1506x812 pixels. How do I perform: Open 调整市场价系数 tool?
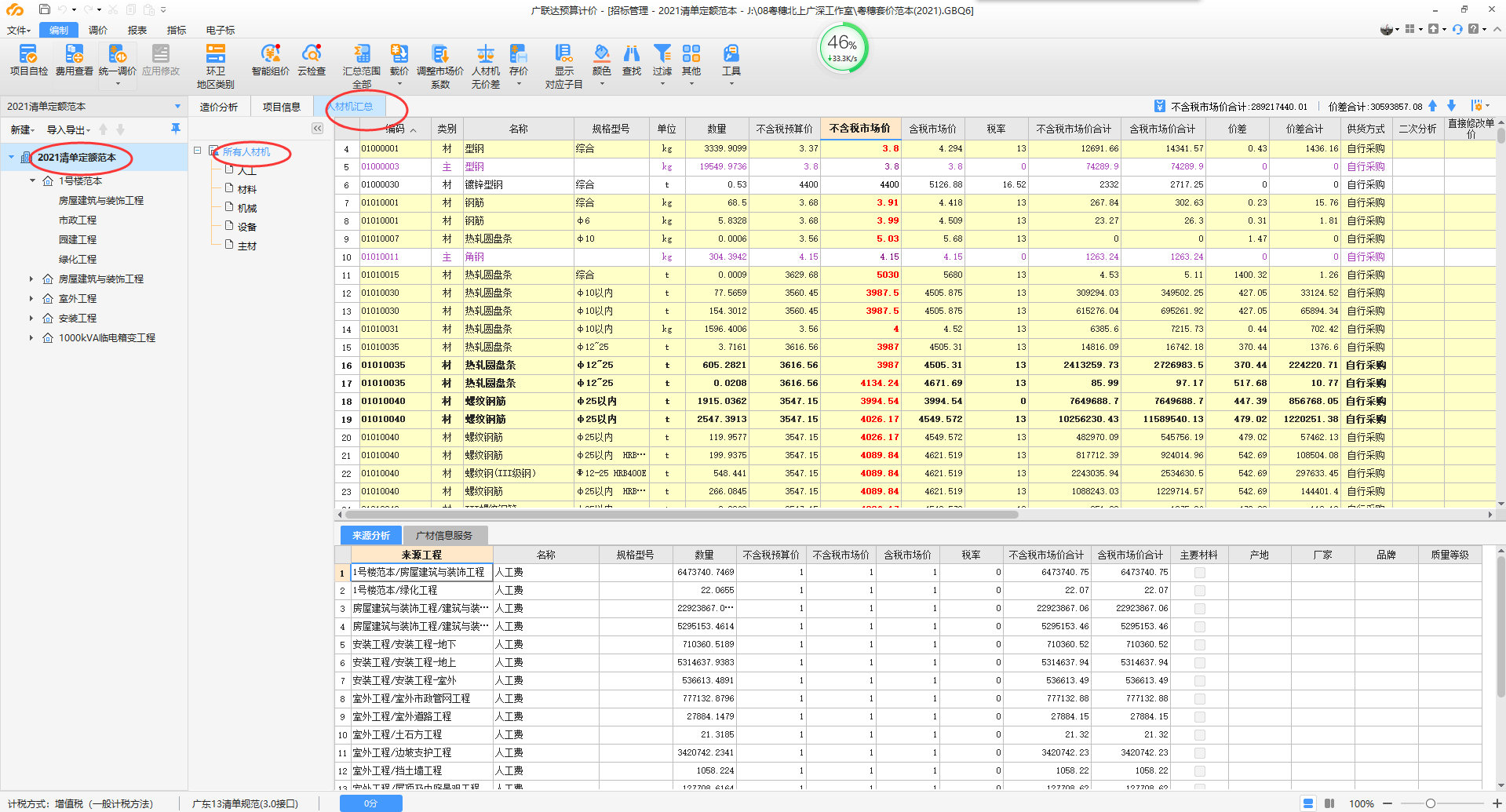(x=440, y=66)
